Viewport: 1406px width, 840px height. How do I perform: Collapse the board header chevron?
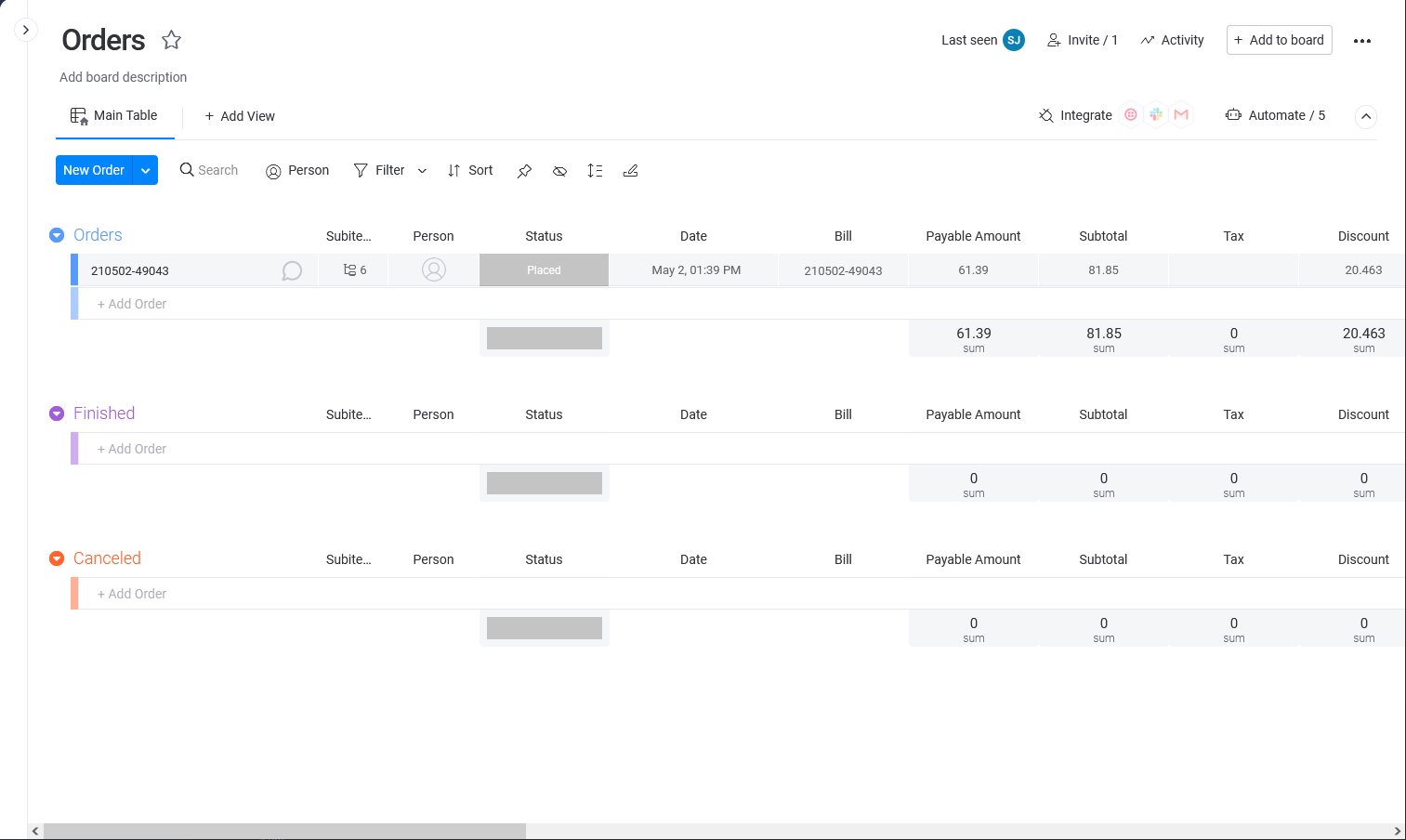point(1365,116)
